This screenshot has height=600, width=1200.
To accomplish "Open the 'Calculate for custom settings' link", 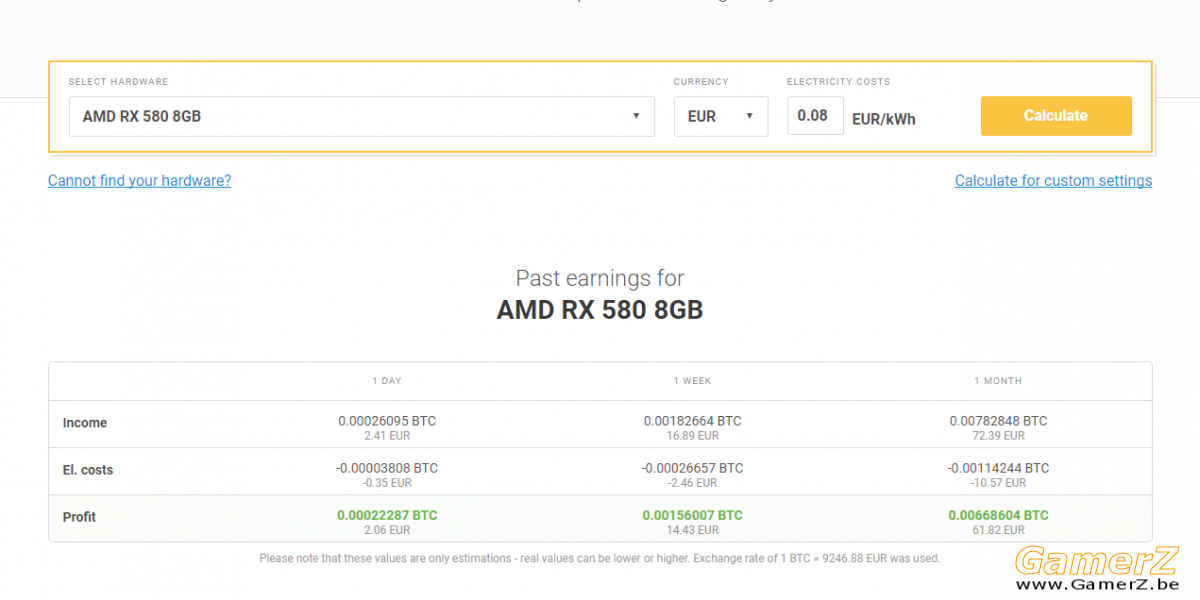I will click(1053, 181).
